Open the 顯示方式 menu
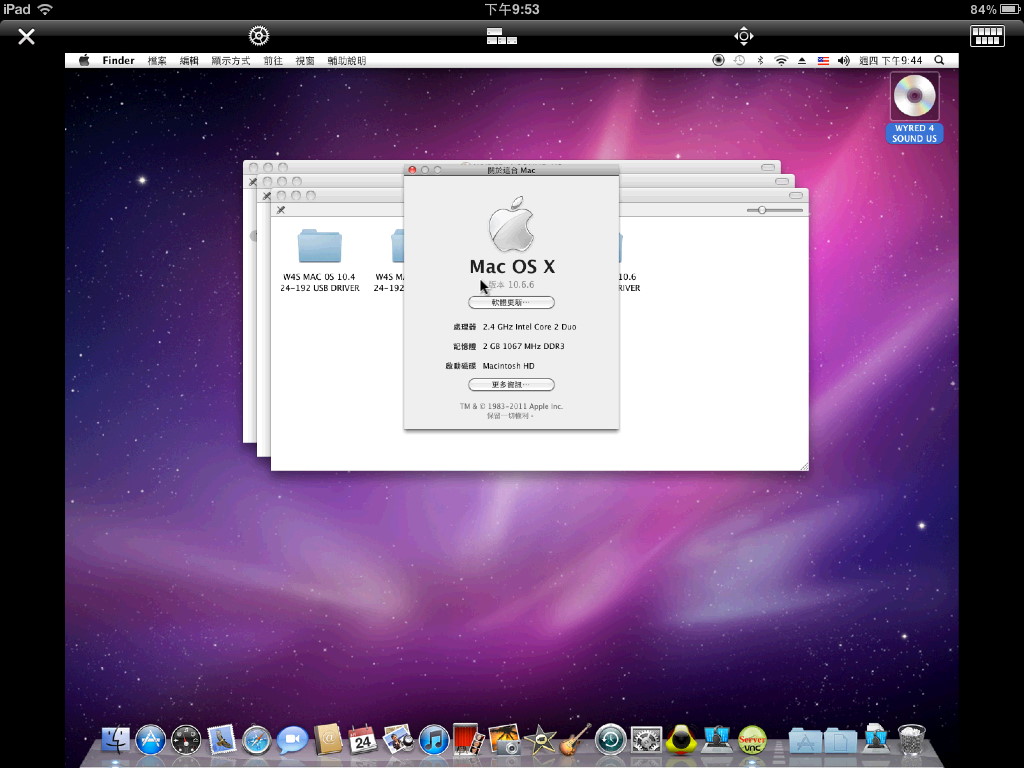The image size is (1024, 768). pyautogui.click(x=231, y=61)
